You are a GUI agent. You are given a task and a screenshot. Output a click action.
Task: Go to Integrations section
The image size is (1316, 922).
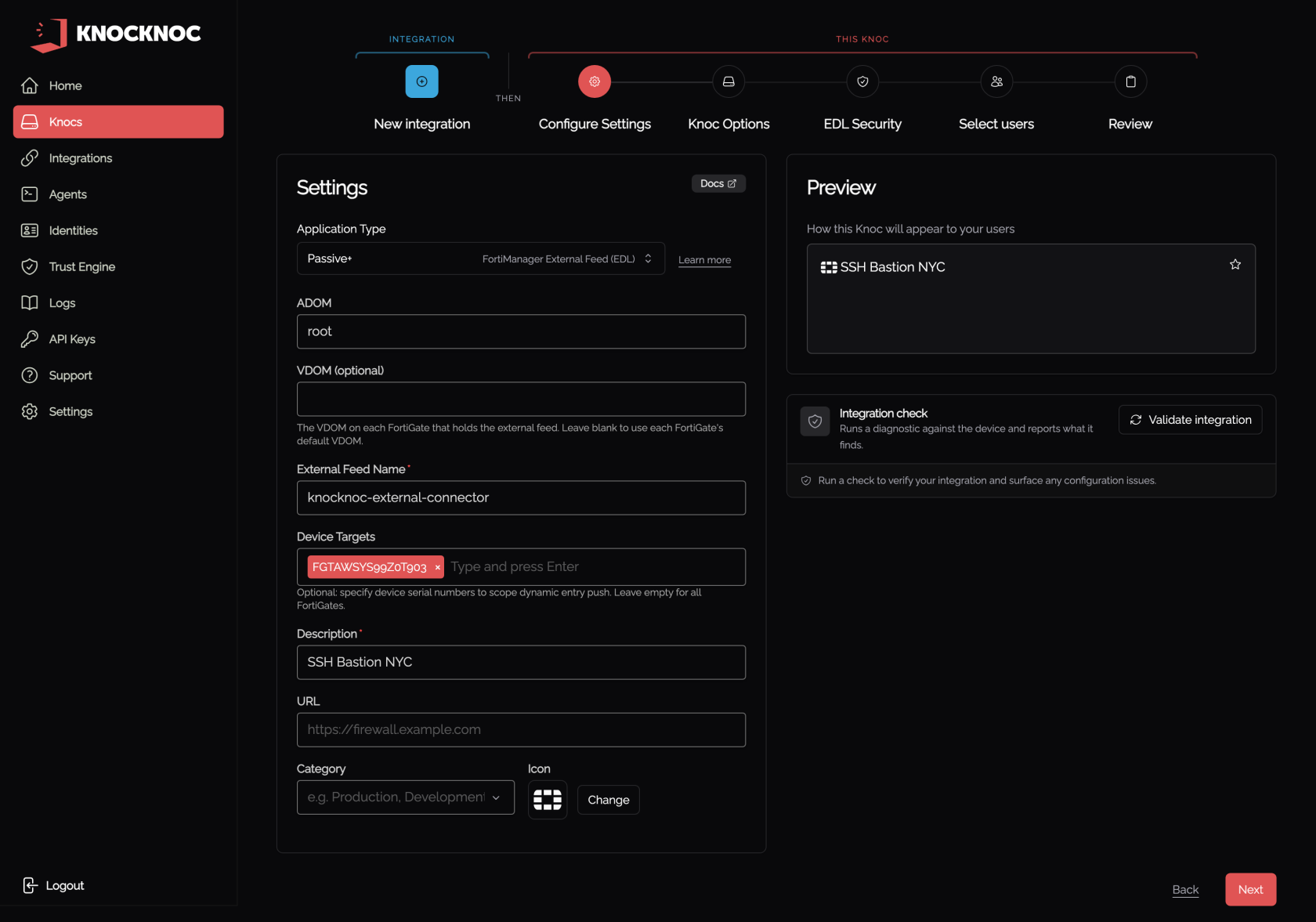118,158
